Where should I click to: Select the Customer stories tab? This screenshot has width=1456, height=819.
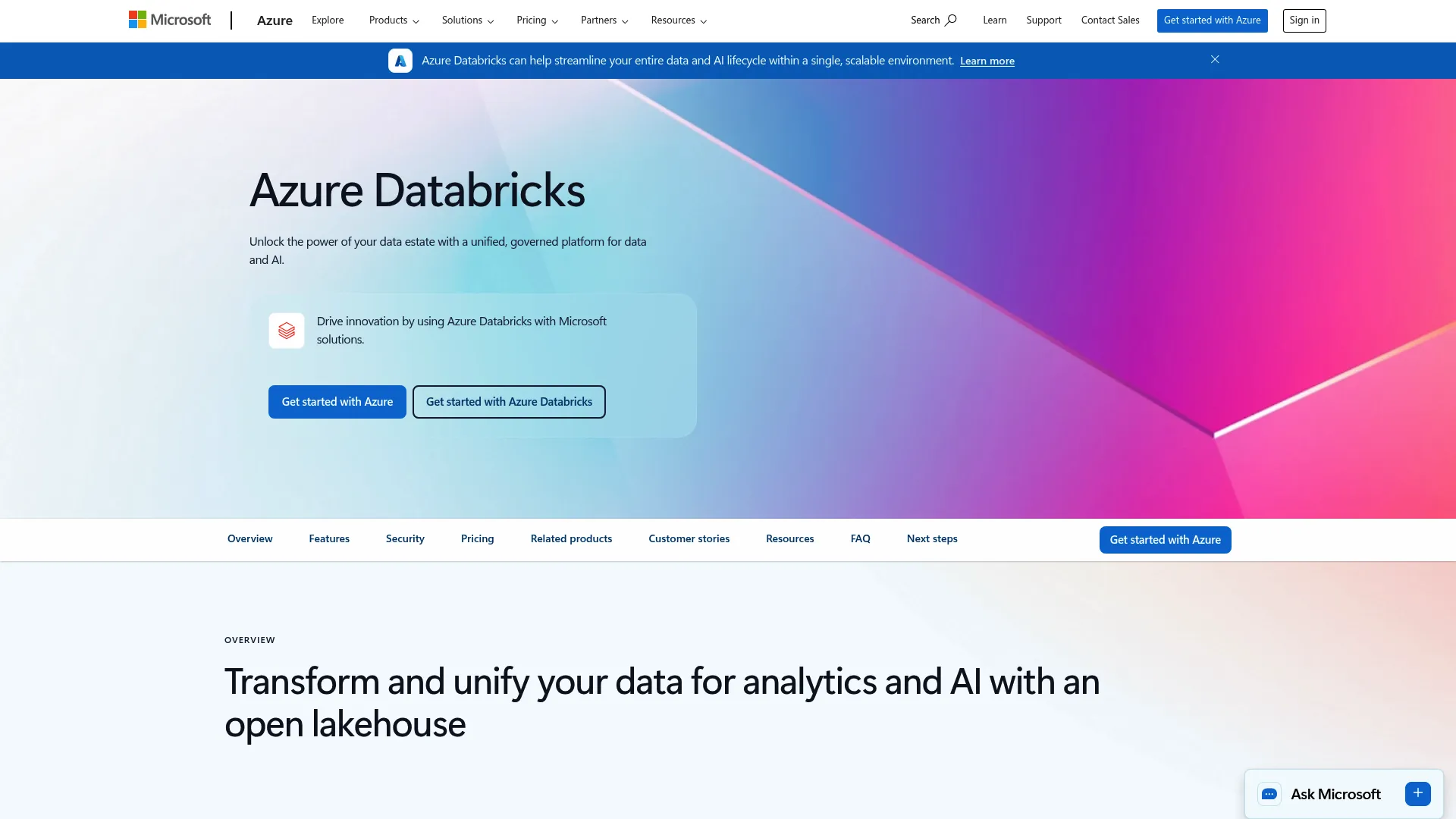pos(689,539)
